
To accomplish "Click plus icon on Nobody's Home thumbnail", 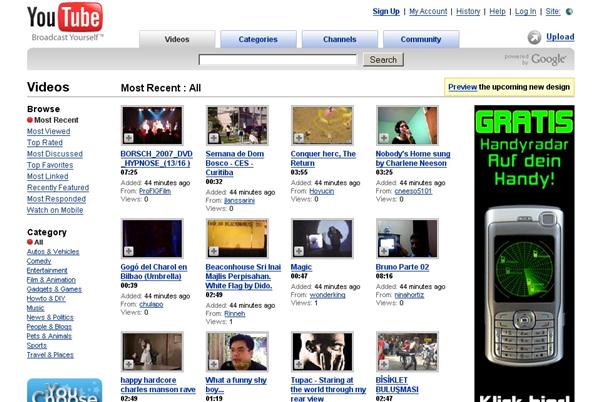I will tap(384, 138).
